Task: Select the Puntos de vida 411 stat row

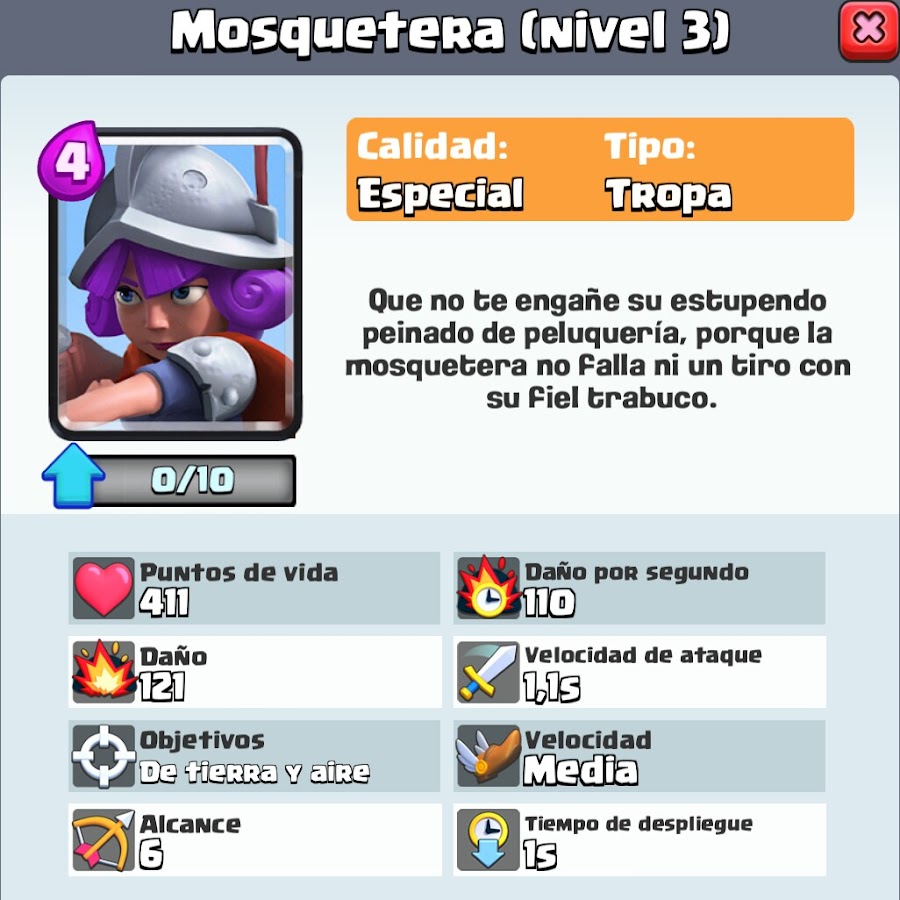Action: point(254,588)
